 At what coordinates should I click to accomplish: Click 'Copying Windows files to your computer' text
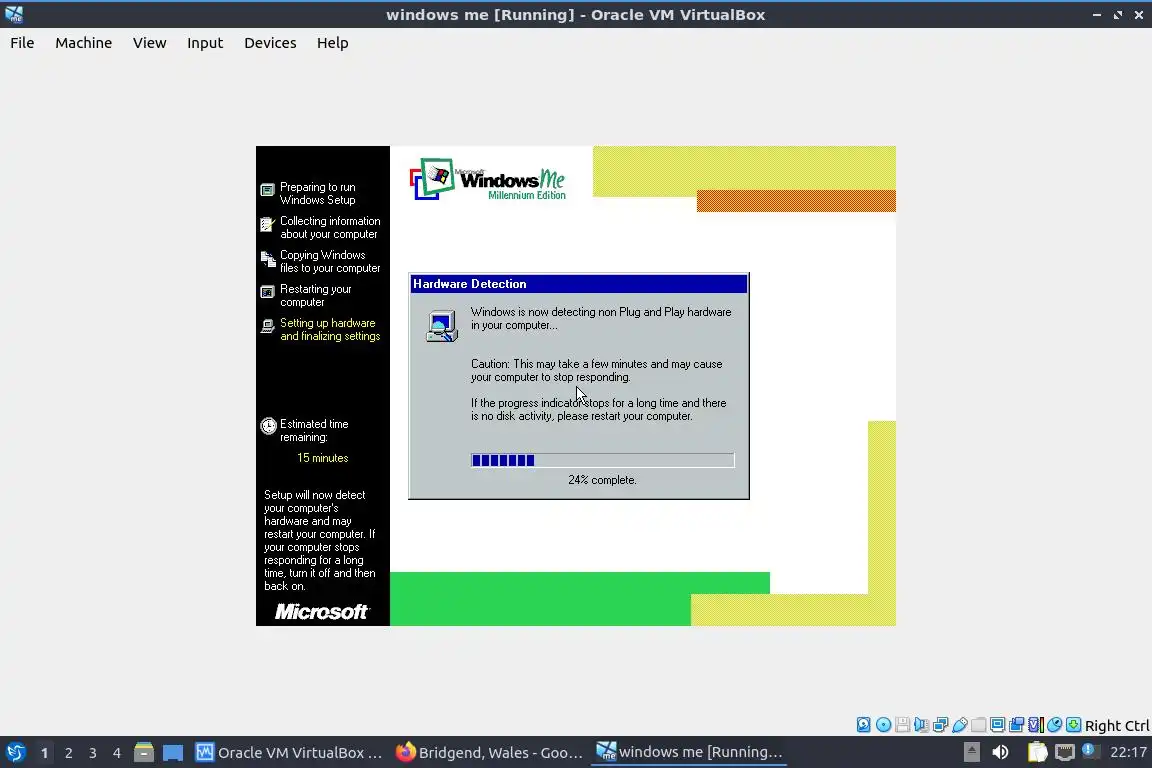[x=330, y=262]
